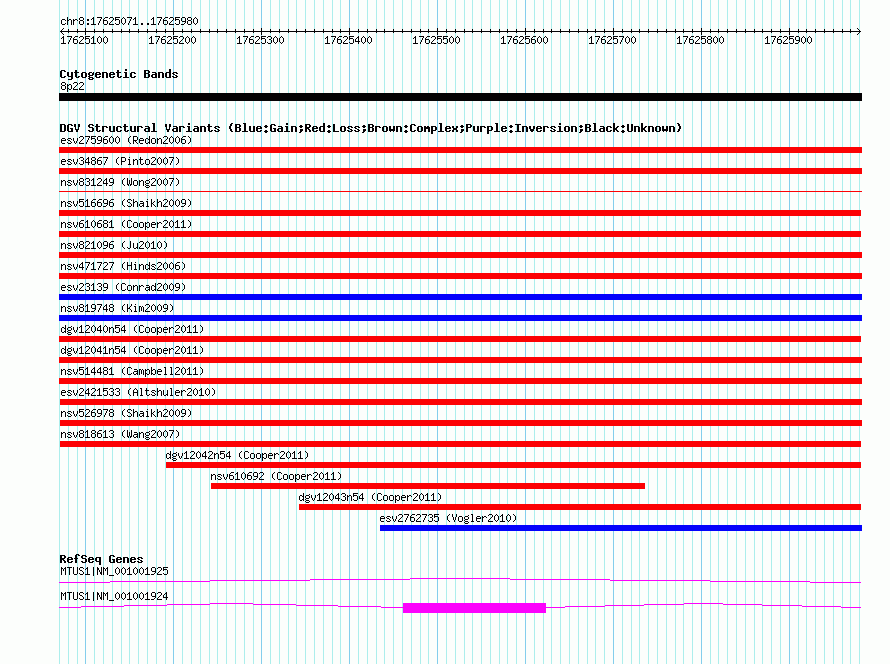890x664 pixels.
Task: Click the dgv12040n54 (Cooper2011) label
Action: [132, 329]
